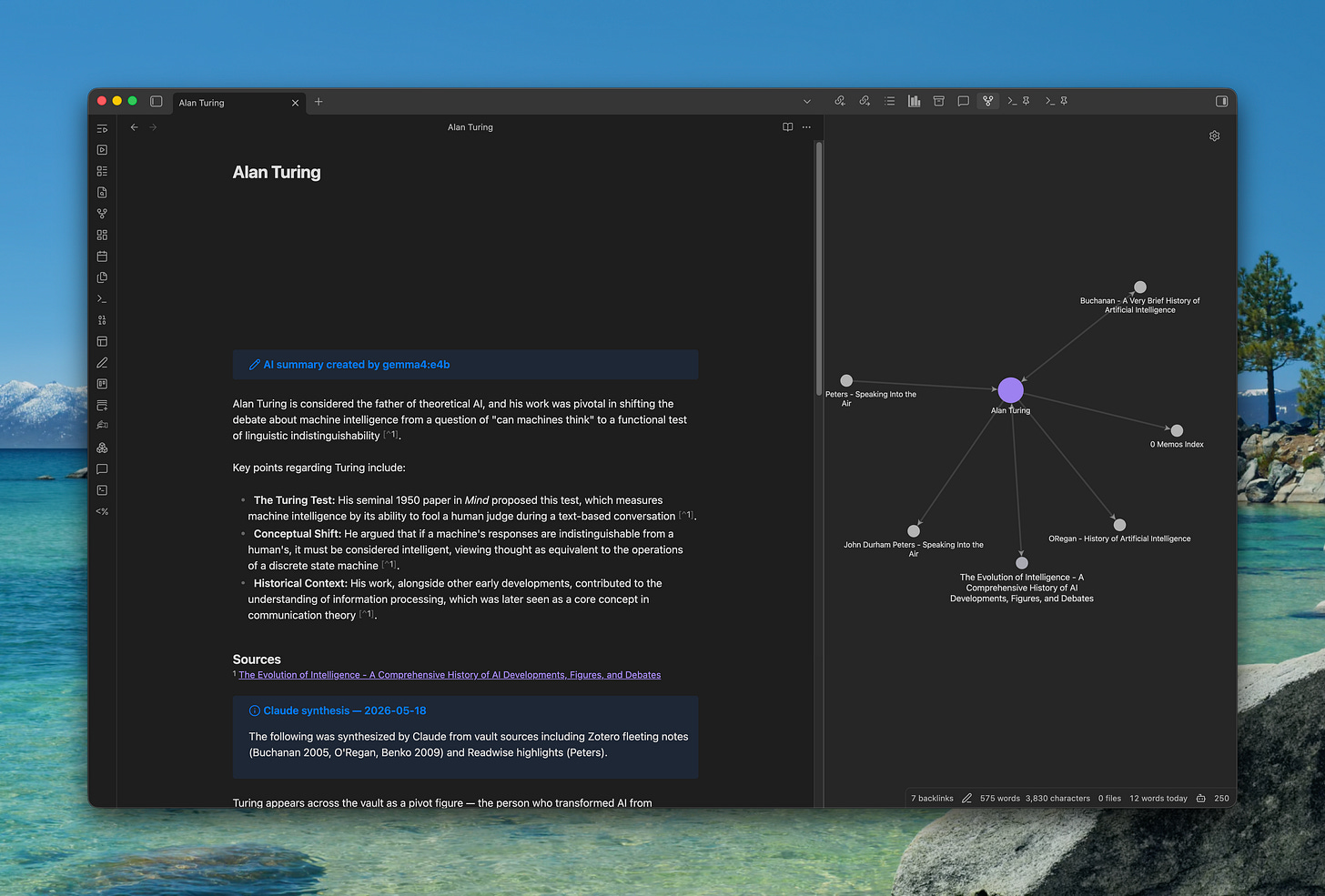
Task: Close the Alan Turing tab
Action: click(295, 103)
